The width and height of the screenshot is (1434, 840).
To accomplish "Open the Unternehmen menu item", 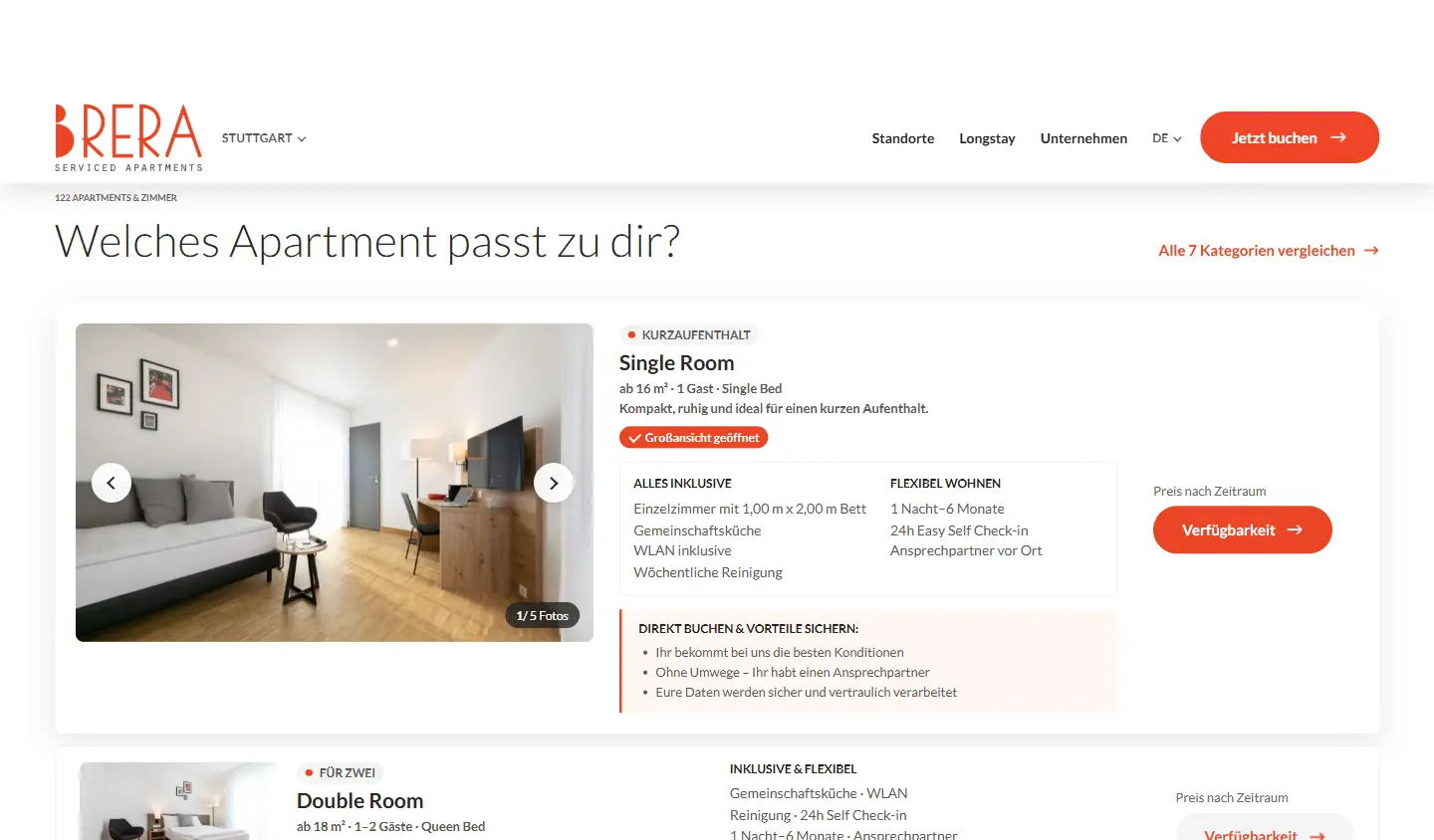I will click(x=1083, y=138).
